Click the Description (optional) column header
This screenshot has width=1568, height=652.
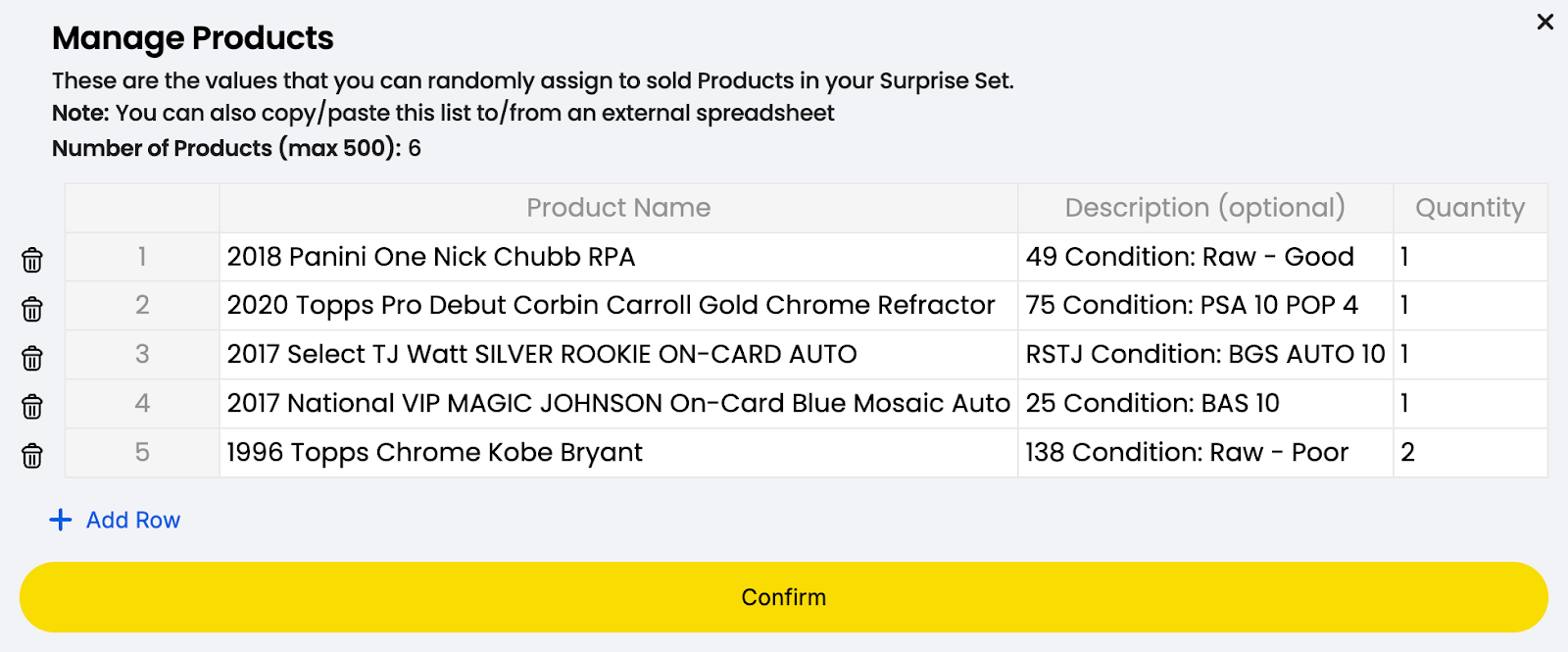click(1204, 208)
